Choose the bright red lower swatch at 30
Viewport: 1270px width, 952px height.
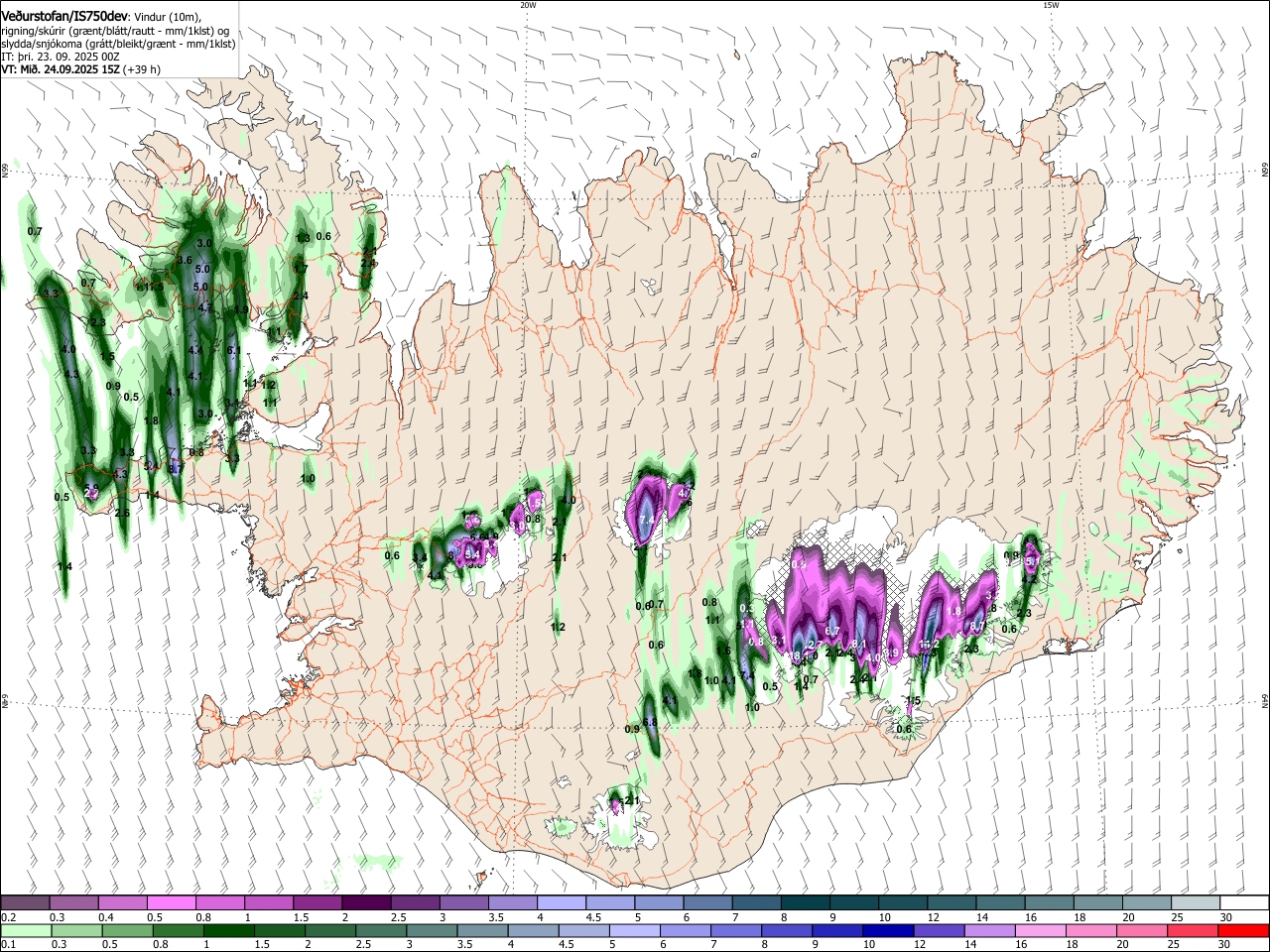coord(1243,930)
